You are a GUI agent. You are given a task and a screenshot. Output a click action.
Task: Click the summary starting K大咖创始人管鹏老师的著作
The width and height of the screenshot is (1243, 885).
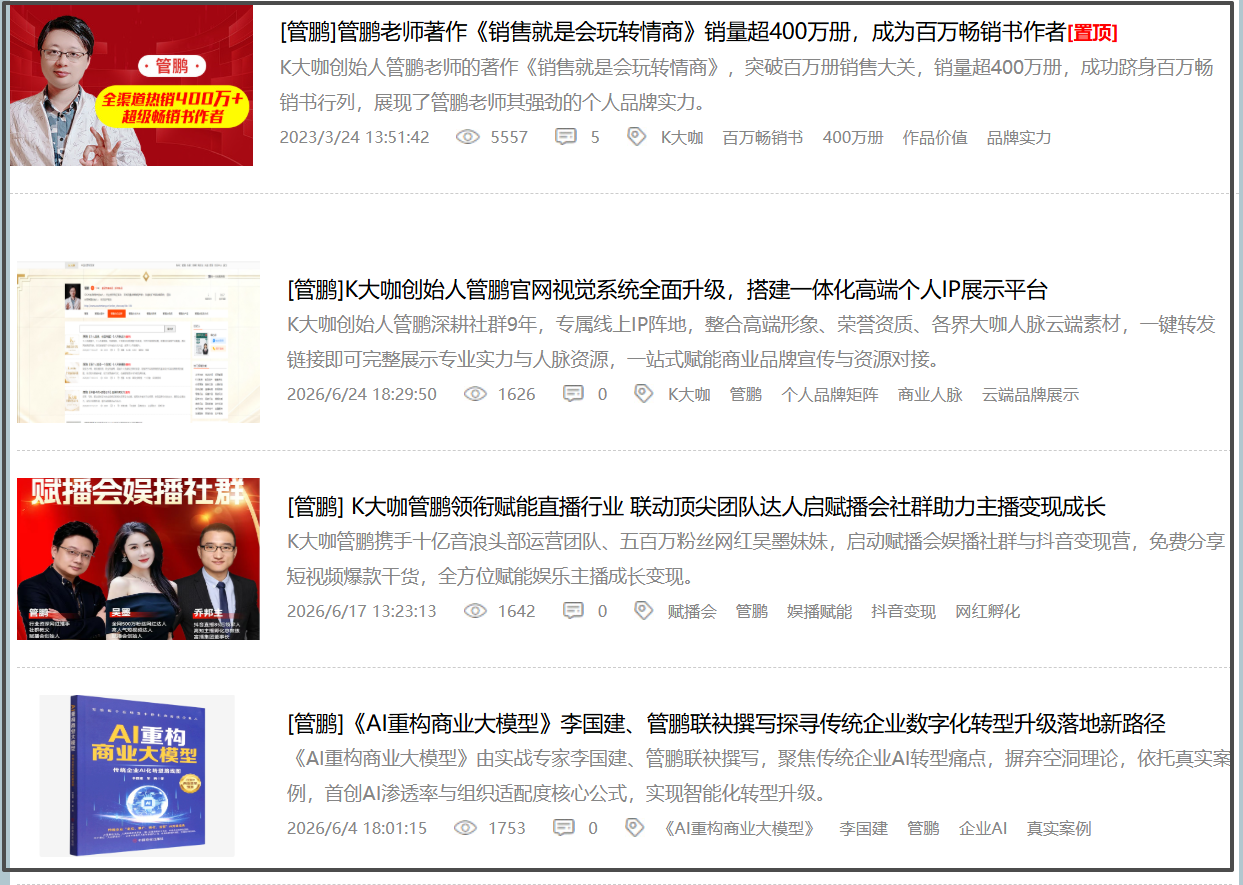pyautogui.click(x=747, y=85)
